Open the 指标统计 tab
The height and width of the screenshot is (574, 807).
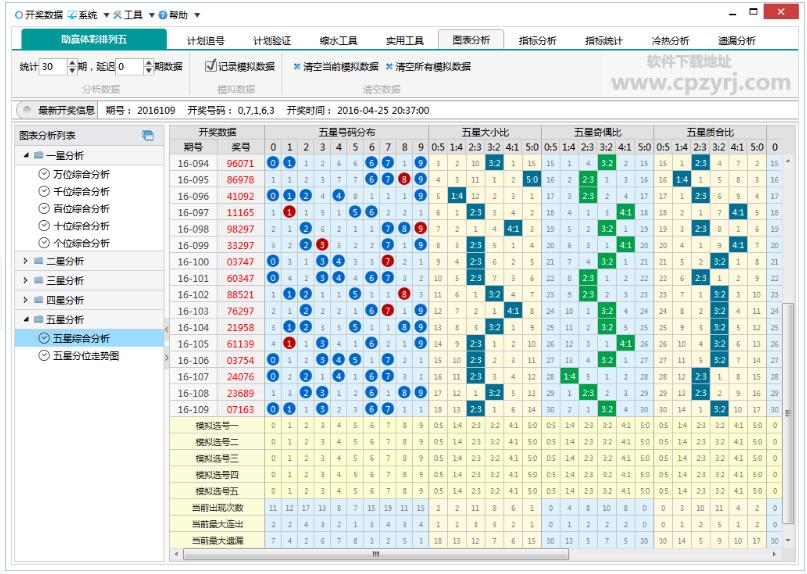tap(604, 41)
